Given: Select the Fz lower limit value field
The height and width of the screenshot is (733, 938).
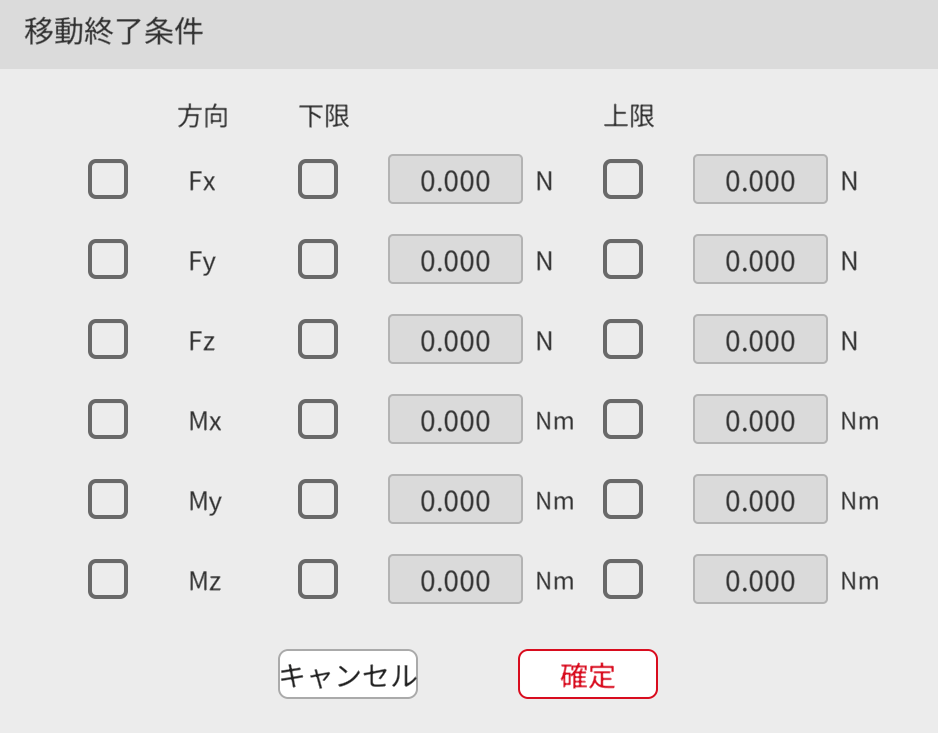Looking at the screenshot, I should [455, 340].
